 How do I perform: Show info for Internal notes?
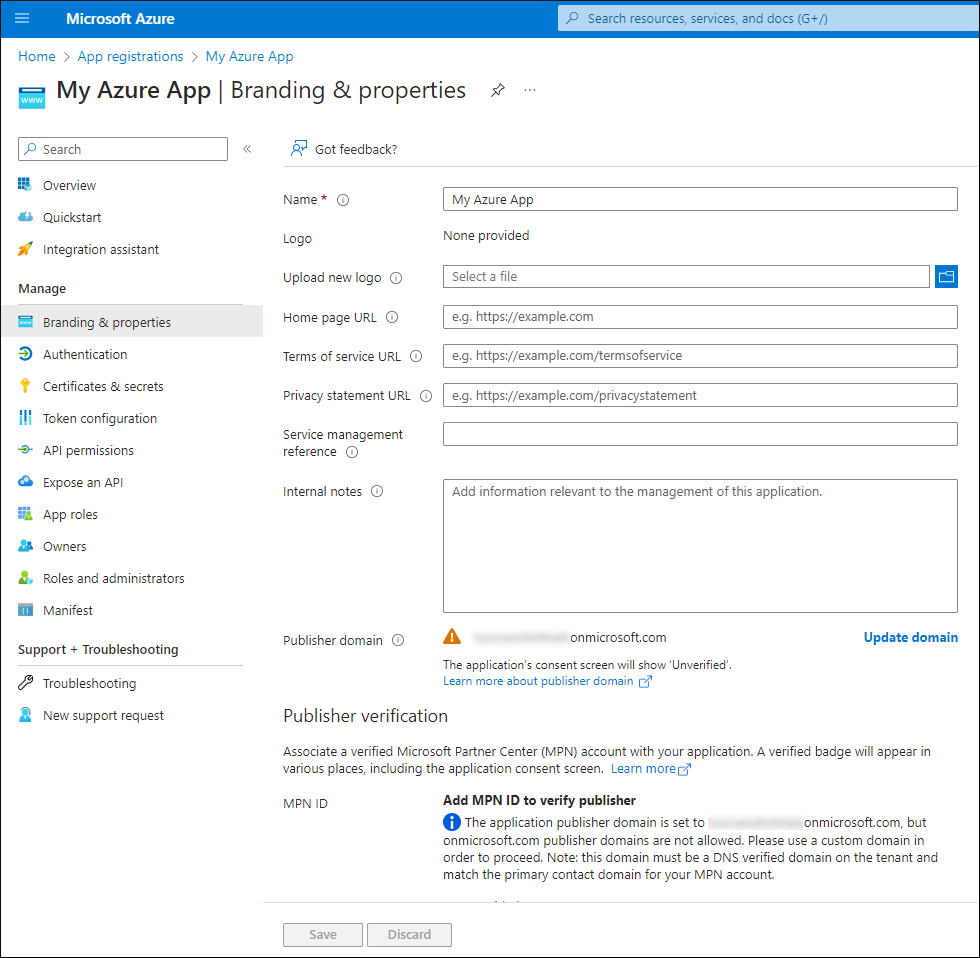[377, 491]
